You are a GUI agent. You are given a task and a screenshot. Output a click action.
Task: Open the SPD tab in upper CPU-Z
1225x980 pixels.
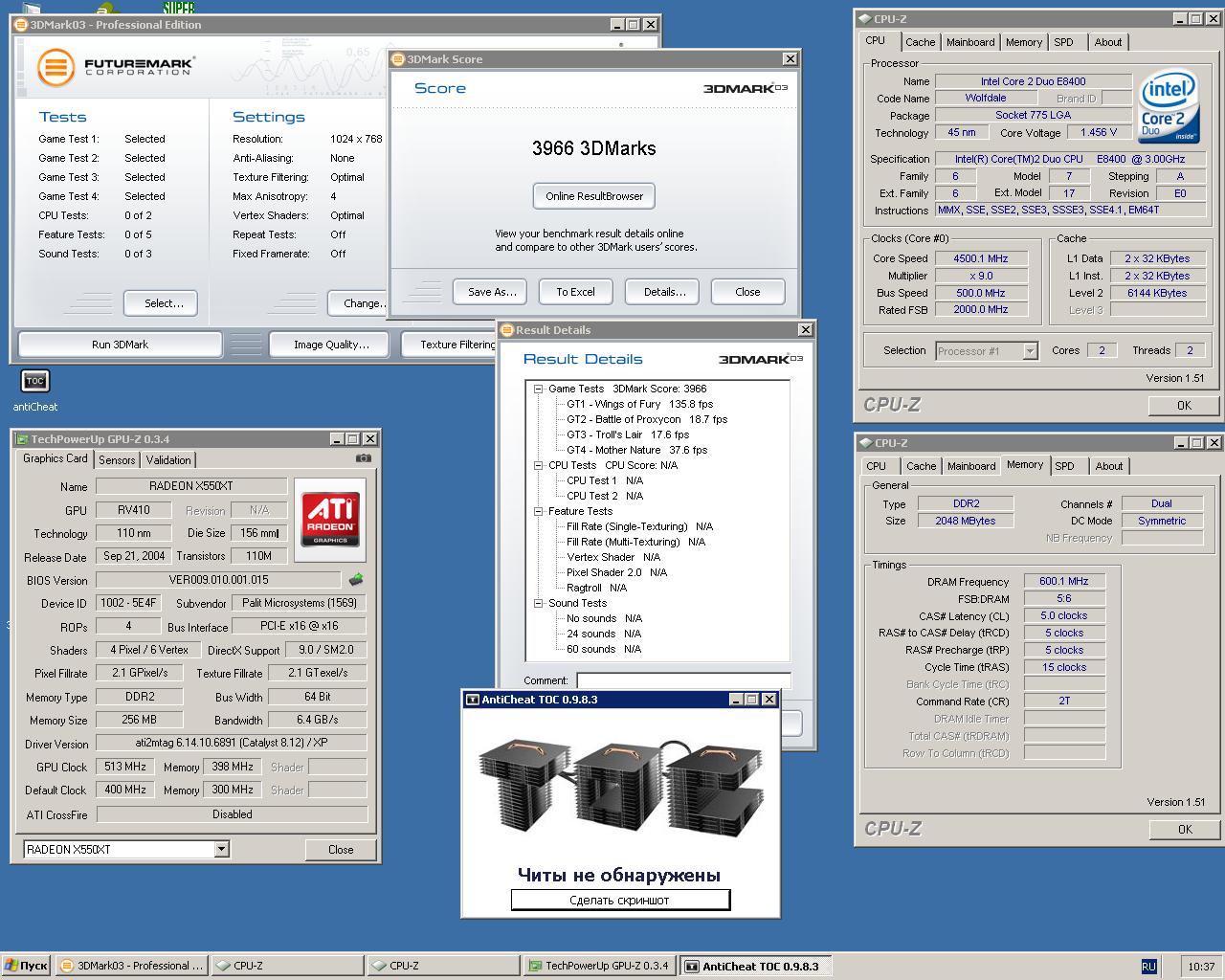pos(1063,42)
